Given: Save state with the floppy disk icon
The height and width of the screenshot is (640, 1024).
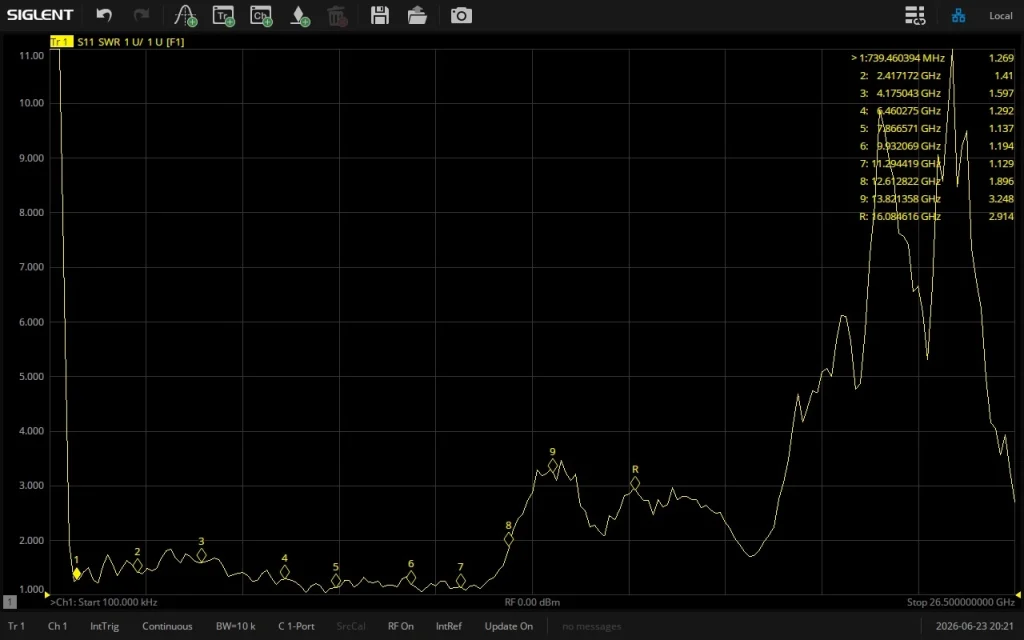Looking at the screenshot, I should (379, 15).
